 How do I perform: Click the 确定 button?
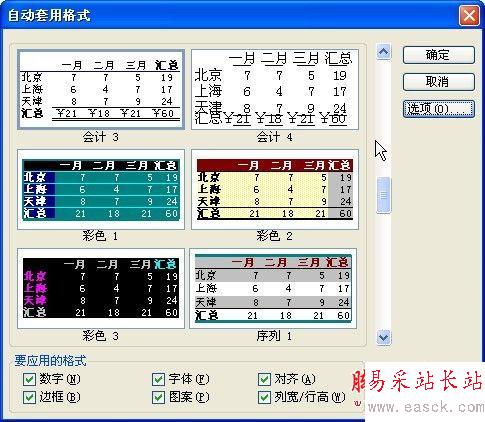pos(438,55)
